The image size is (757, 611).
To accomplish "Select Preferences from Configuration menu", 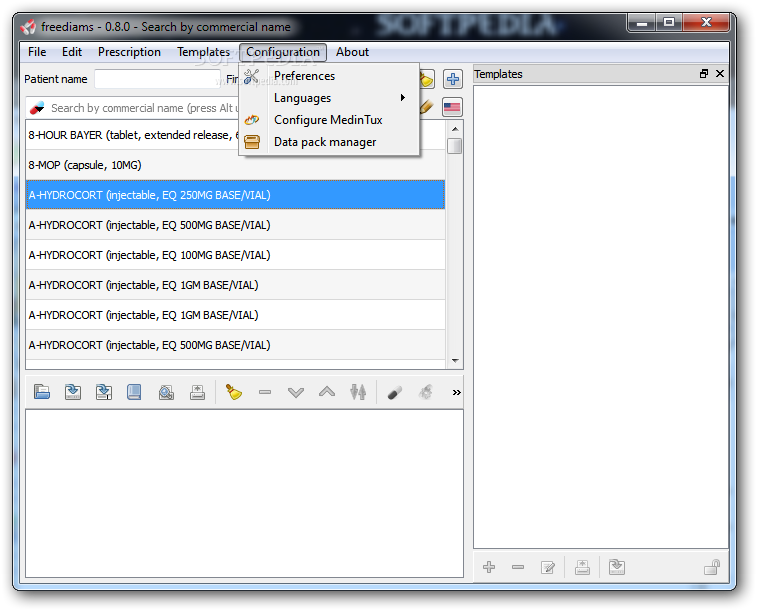I will pos(329,76).
